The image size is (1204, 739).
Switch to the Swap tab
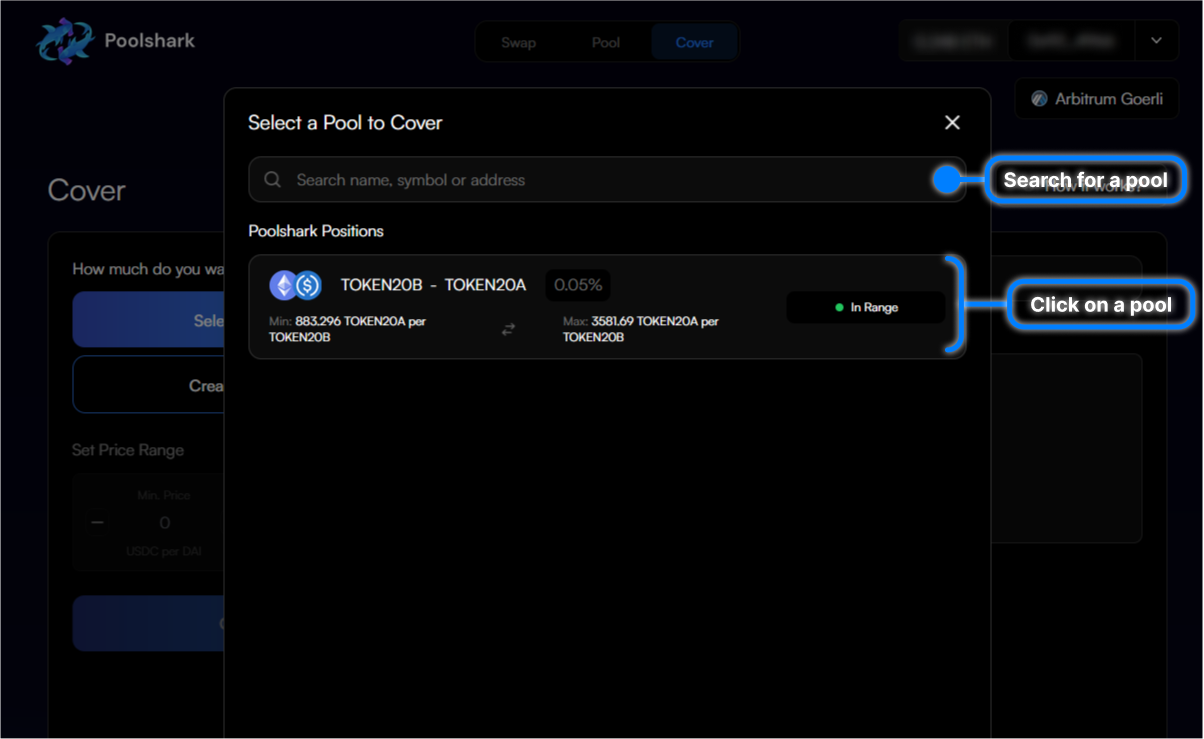pos(518,43)
